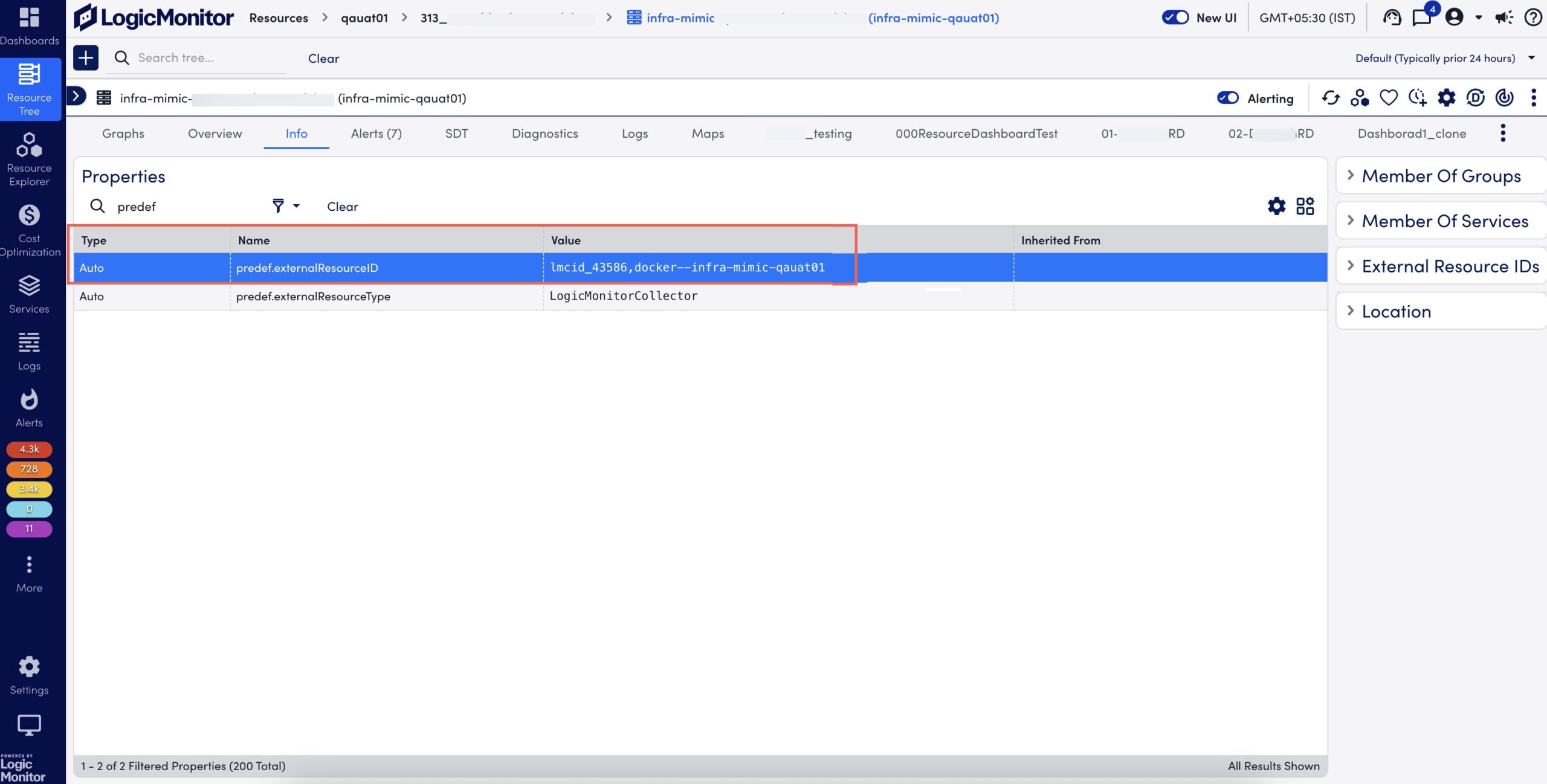This screenshot has width=1547, height=784.
Task: Click the plus add resource button
Action: pos(86,58)
